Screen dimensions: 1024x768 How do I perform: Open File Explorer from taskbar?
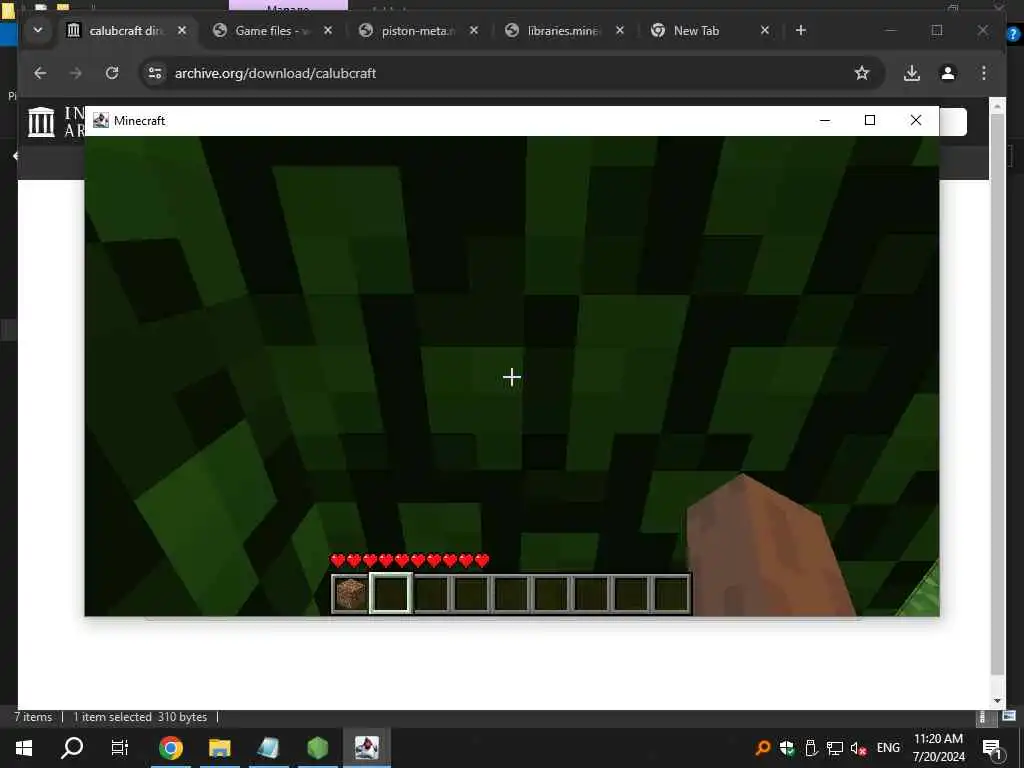219,748
